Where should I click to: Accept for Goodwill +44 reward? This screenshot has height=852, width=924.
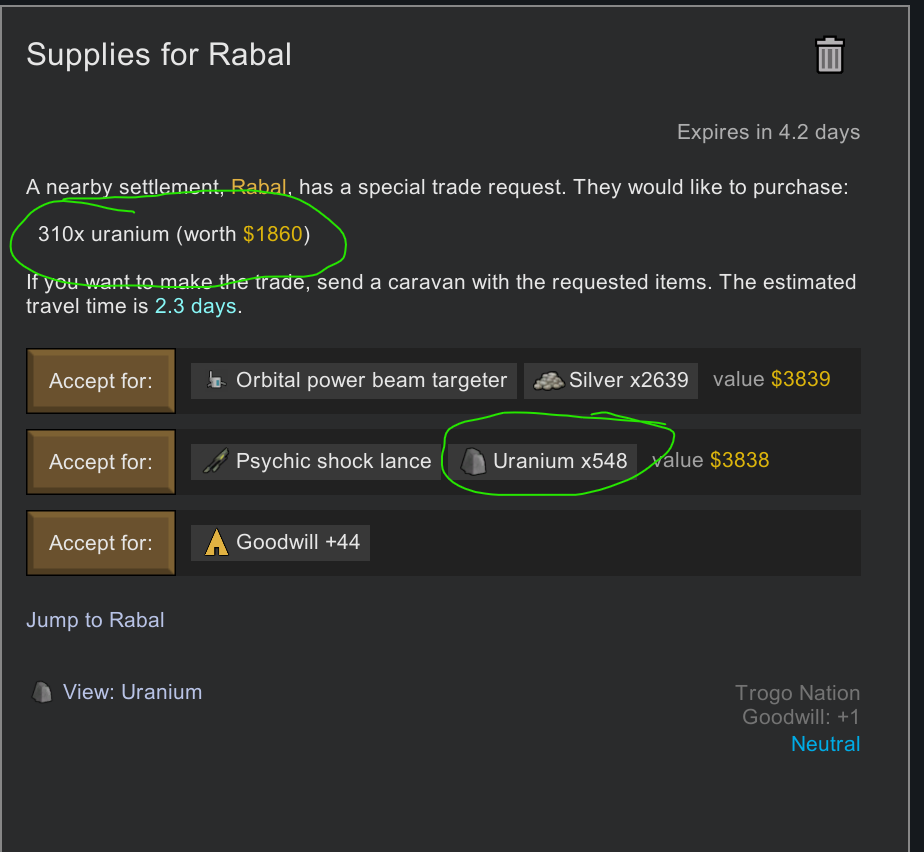click(101, 543)
